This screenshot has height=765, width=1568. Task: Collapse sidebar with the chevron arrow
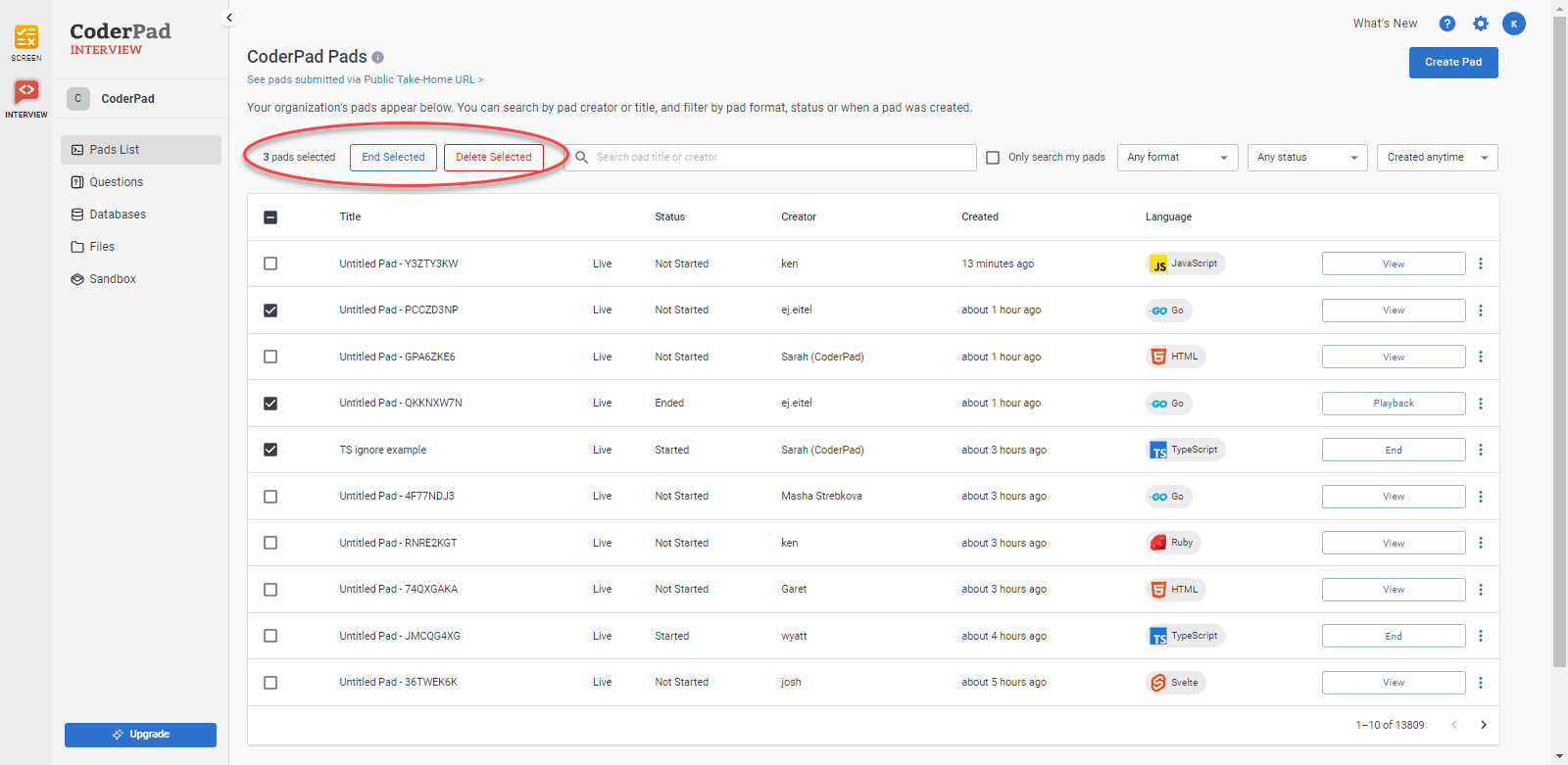tap(229, 18)
